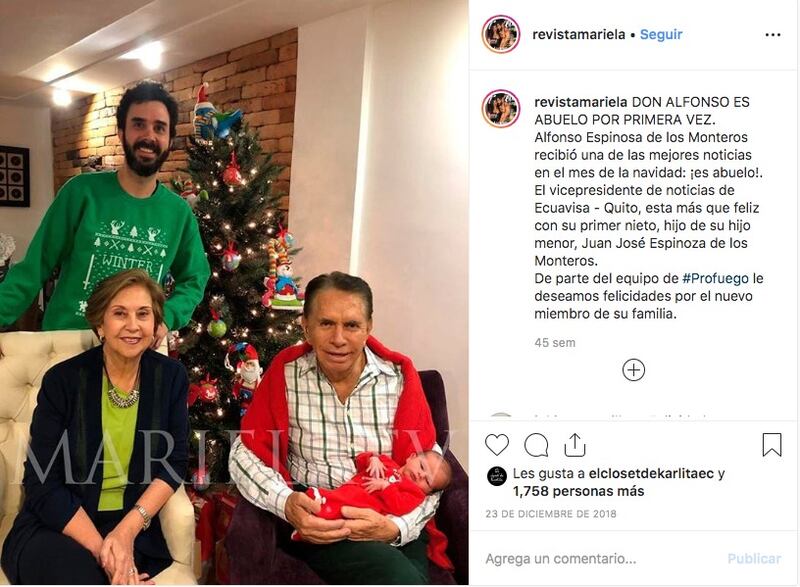Load more comments with the plus circle
Viewport: 800px width, 587px height.
[x=634, y=370]
